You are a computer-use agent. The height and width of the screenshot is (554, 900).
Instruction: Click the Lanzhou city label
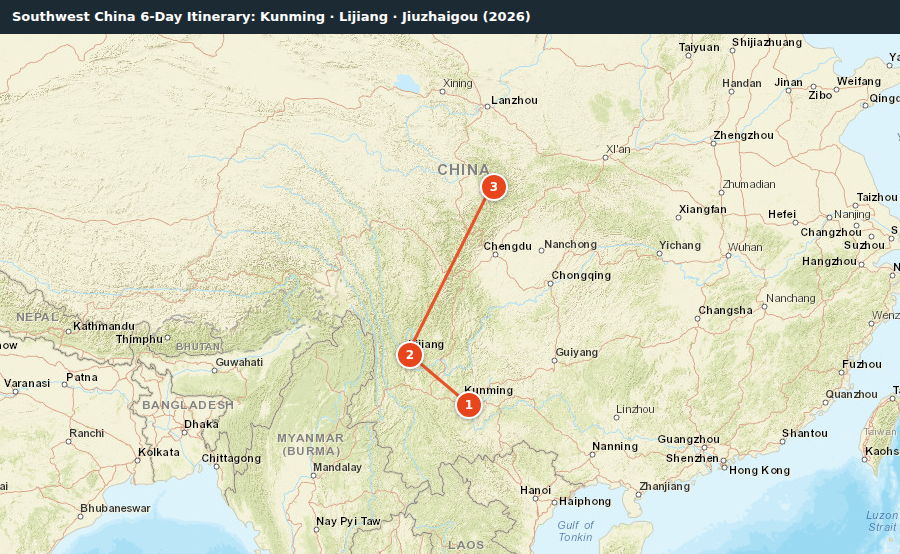[514, 100]
